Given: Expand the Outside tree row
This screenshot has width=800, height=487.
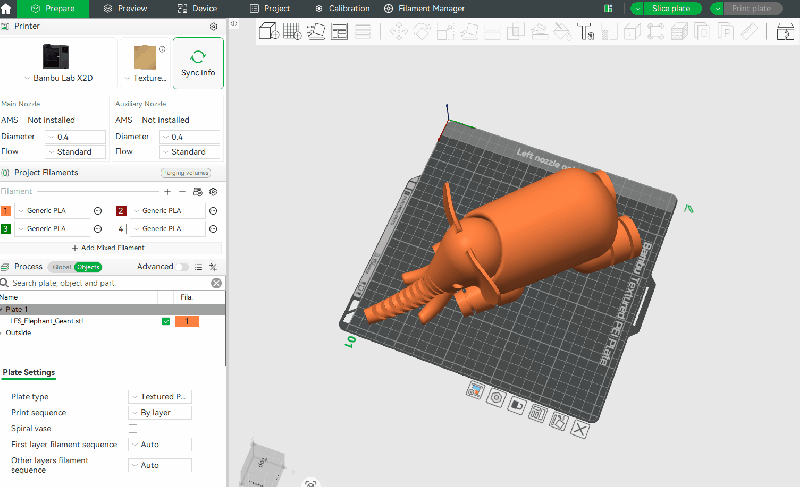Looking at the screenshot, I should click(2, 332).
